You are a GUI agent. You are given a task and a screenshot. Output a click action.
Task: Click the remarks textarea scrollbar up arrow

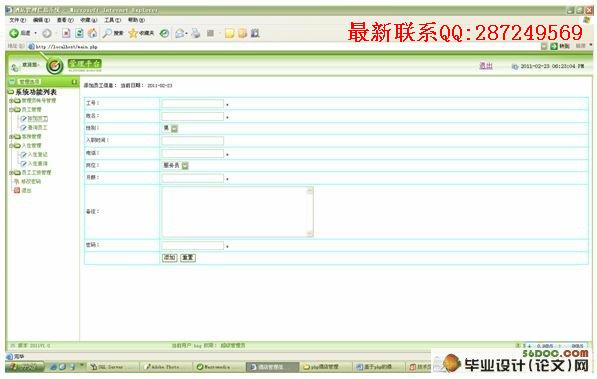(x=310, y=190)
